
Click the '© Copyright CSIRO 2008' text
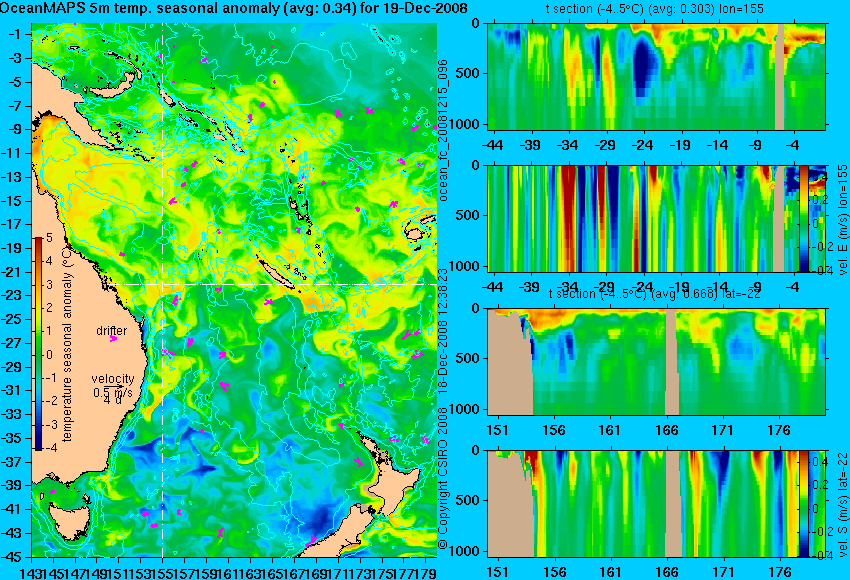pos(443,479)
